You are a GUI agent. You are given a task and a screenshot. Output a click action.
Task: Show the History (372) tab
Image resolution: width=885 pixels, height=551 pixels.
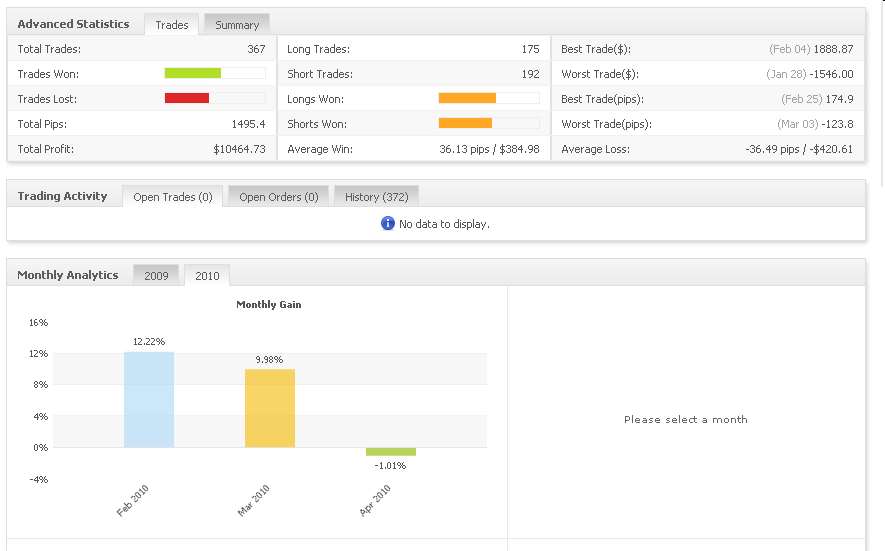coord(377,197)
